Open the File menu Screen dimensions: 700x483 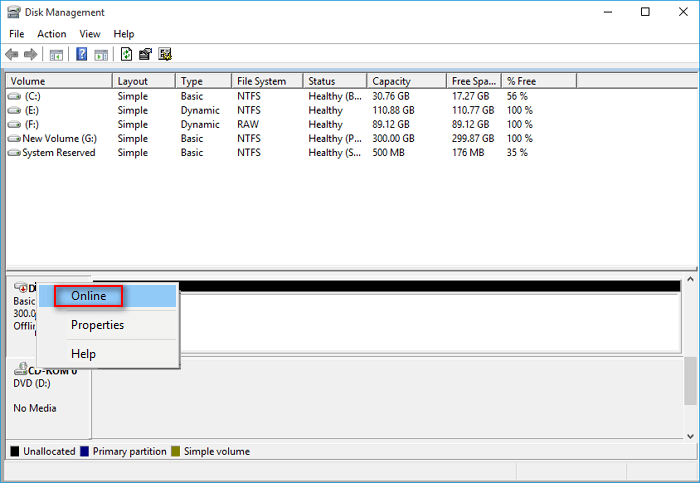[x=17, y=34]
